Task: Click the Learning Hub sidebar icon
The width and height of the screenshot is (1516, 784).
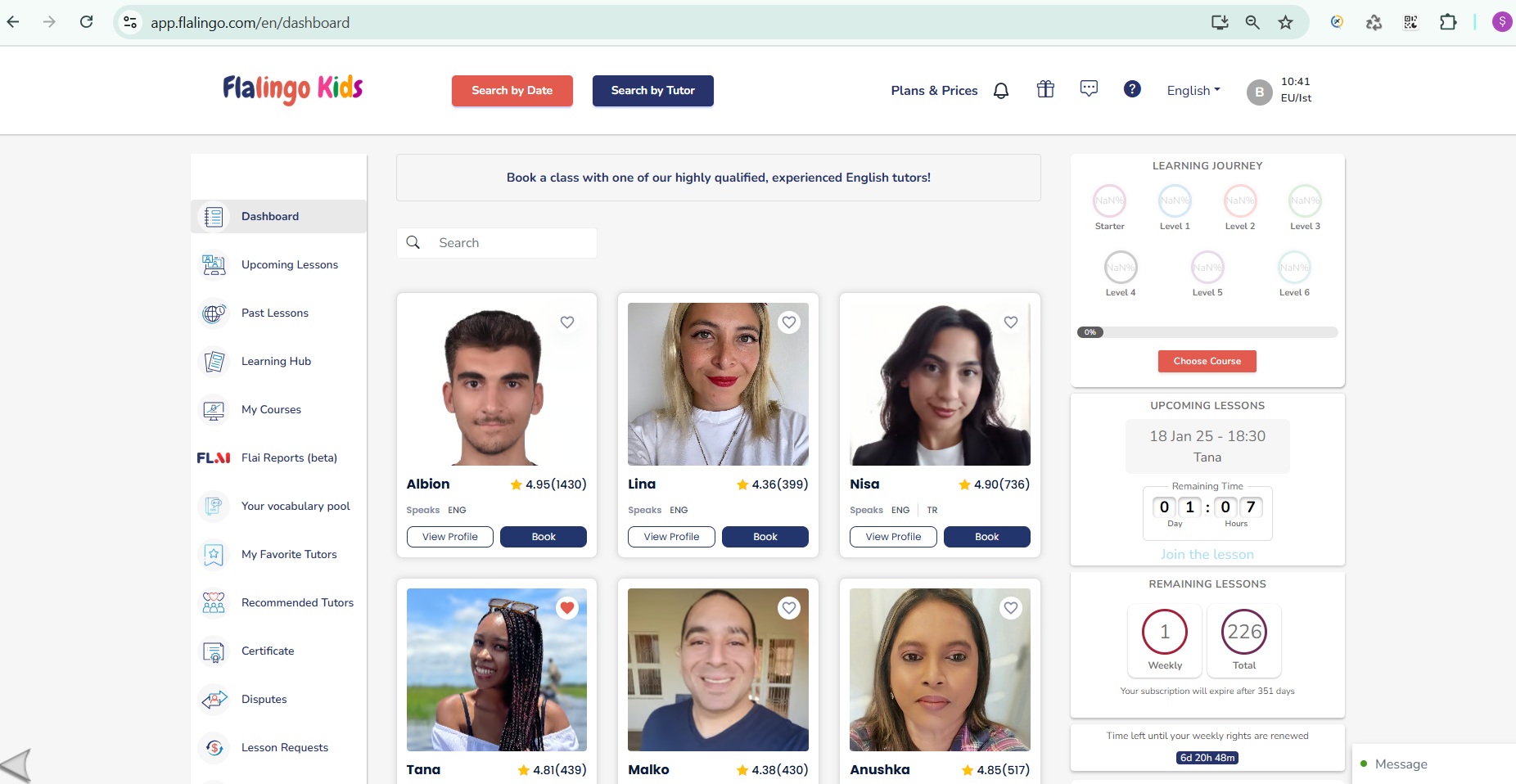Action: pyautogui.click(x=214, y=362)
